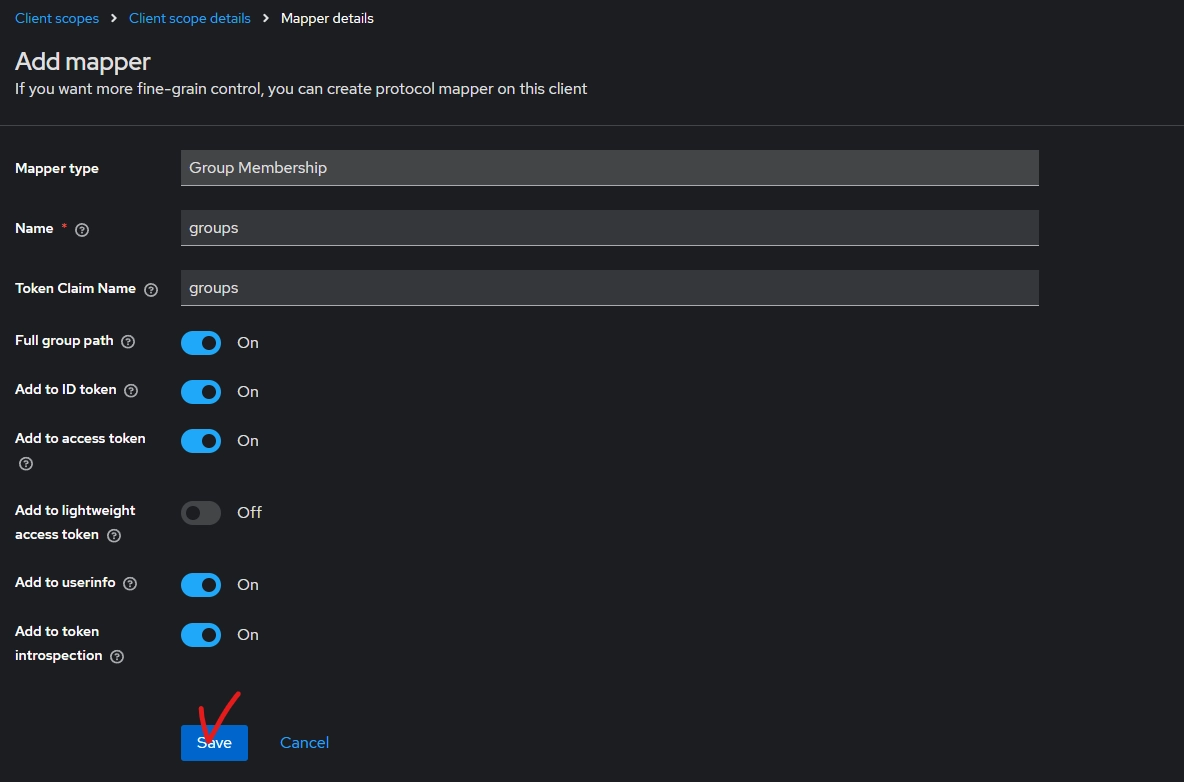Image resolution: width=1184 pixels, height=782 pixels.
Task: Click help icon for token introspection
Action: [117, 657]
